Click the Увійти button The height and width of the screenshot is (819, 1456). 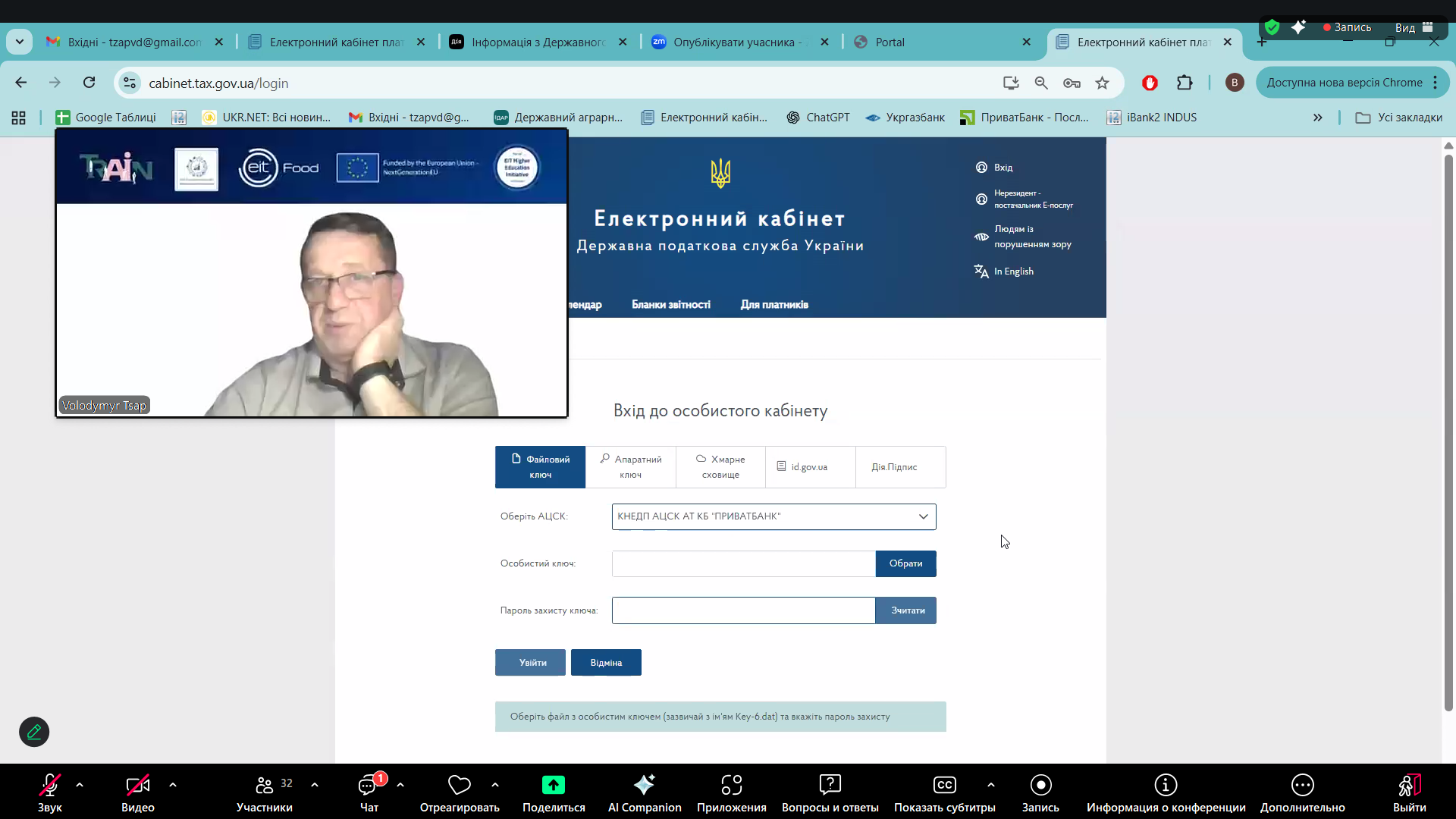pyautogui.click(x=529, y=662)
